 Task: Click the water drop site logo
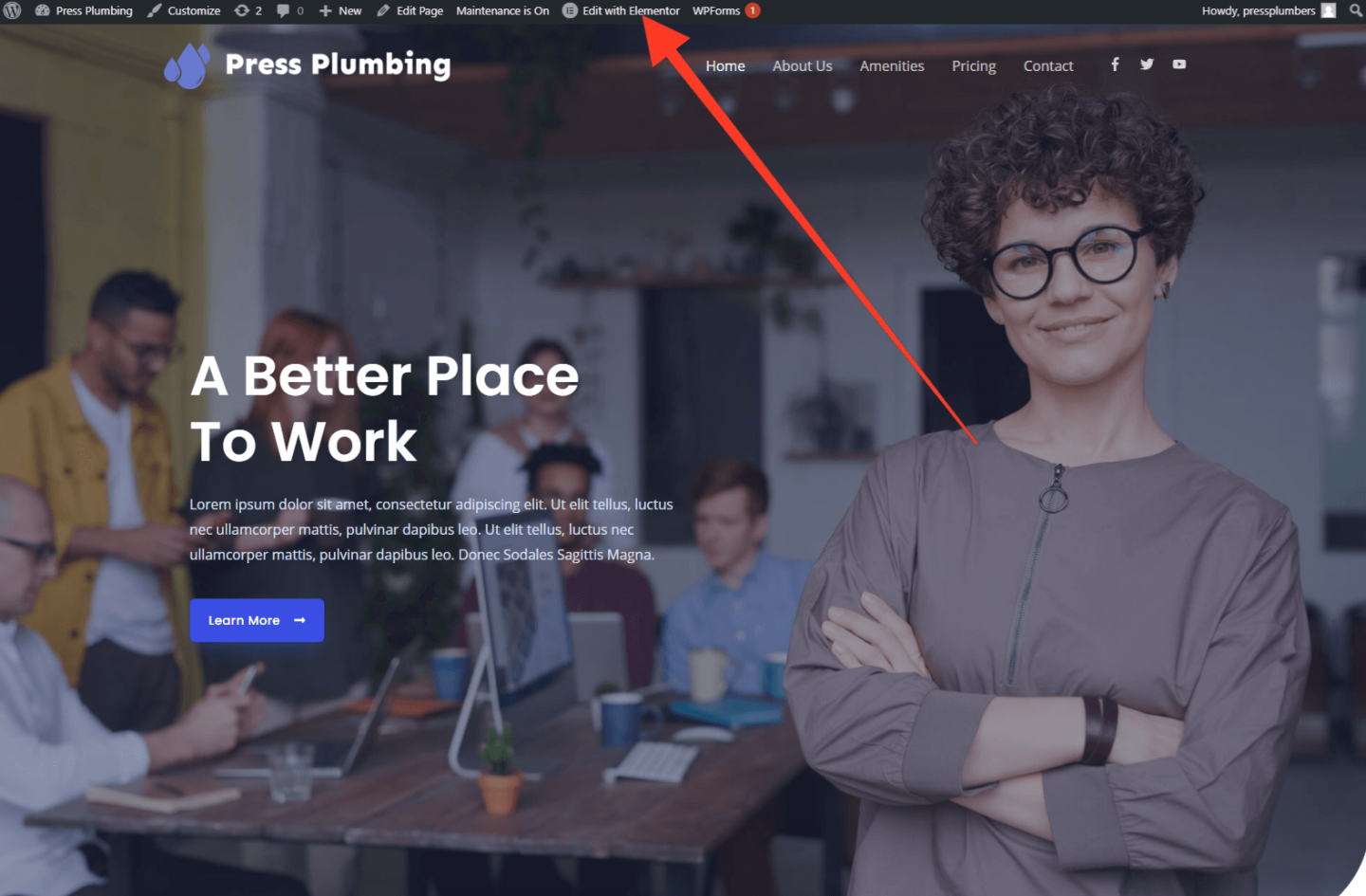coord(186,65)
